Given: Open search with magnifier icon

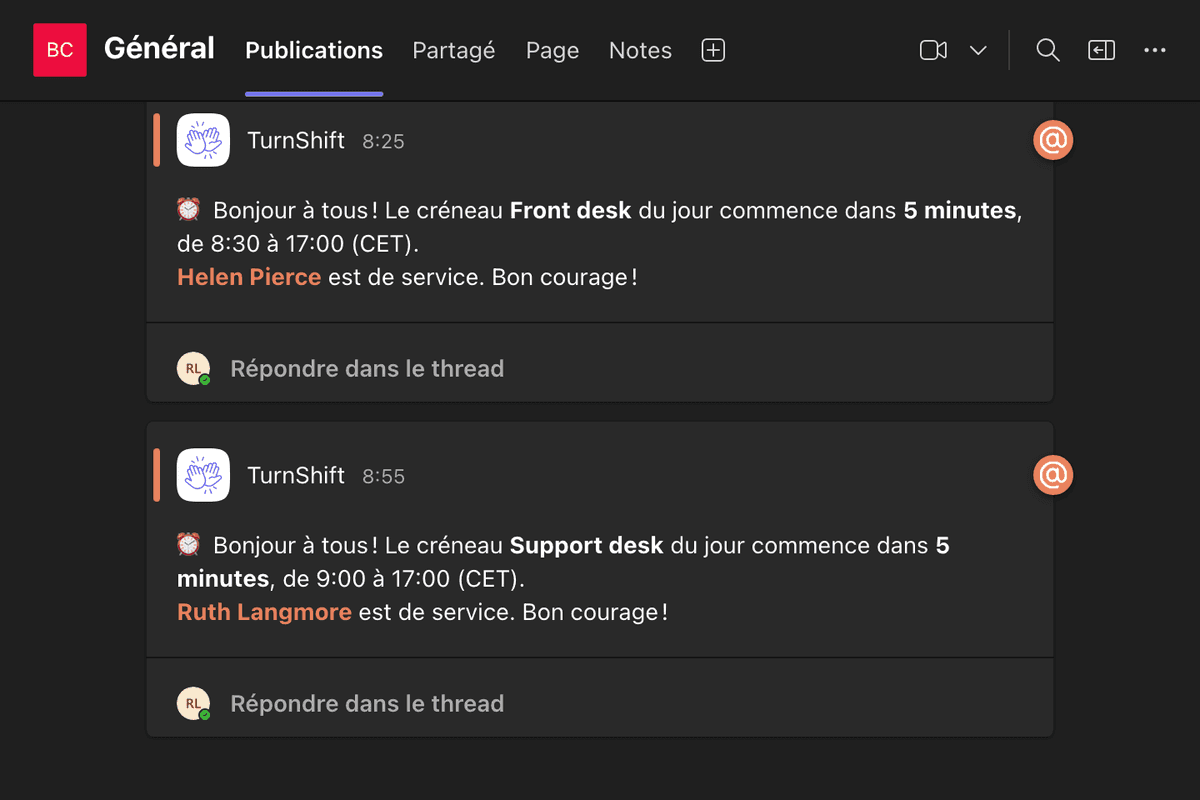Looking at the screenshot, I should tap(1047, 50).
